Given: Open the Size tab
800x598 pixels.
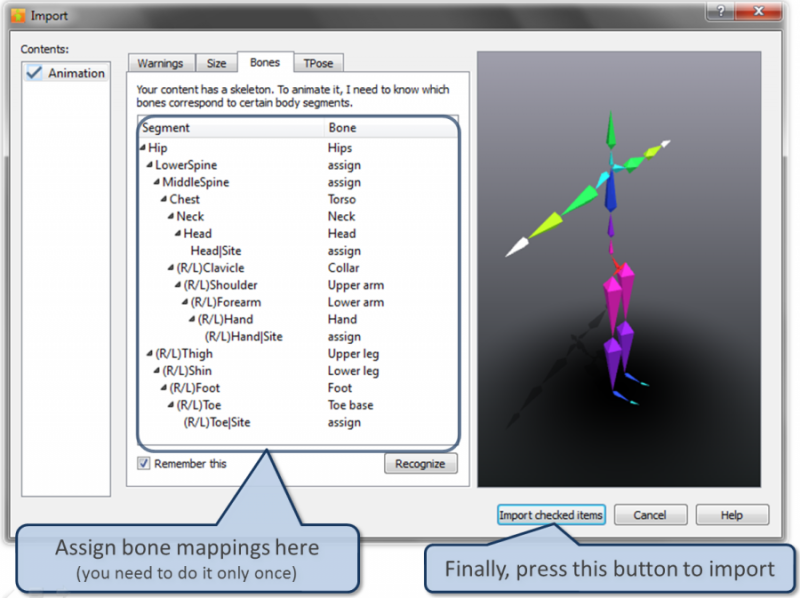Looking at the screenshot, I should pos(216,63).
